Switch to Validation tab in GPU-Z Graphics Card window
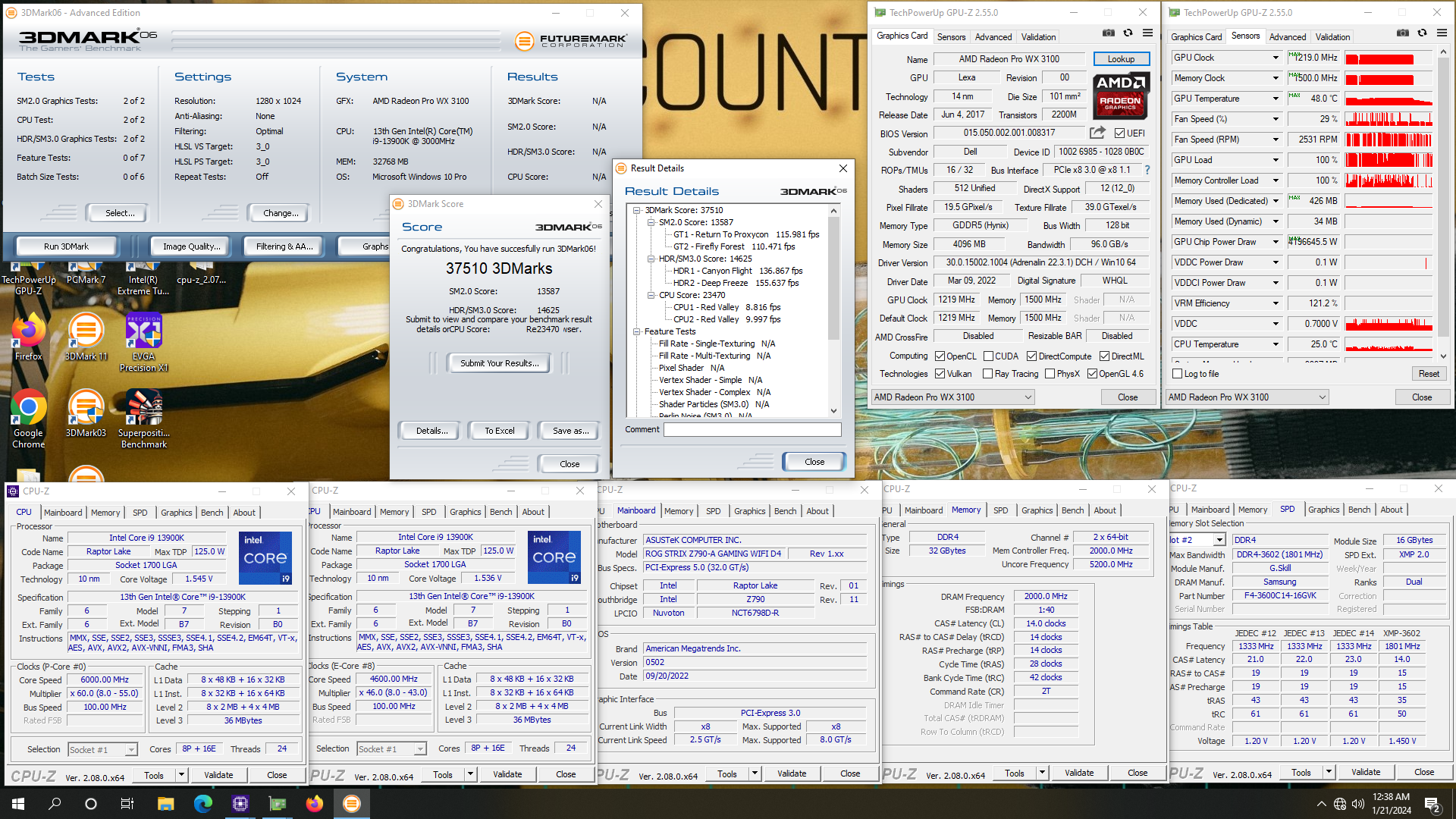 (x=1038, y=36)
